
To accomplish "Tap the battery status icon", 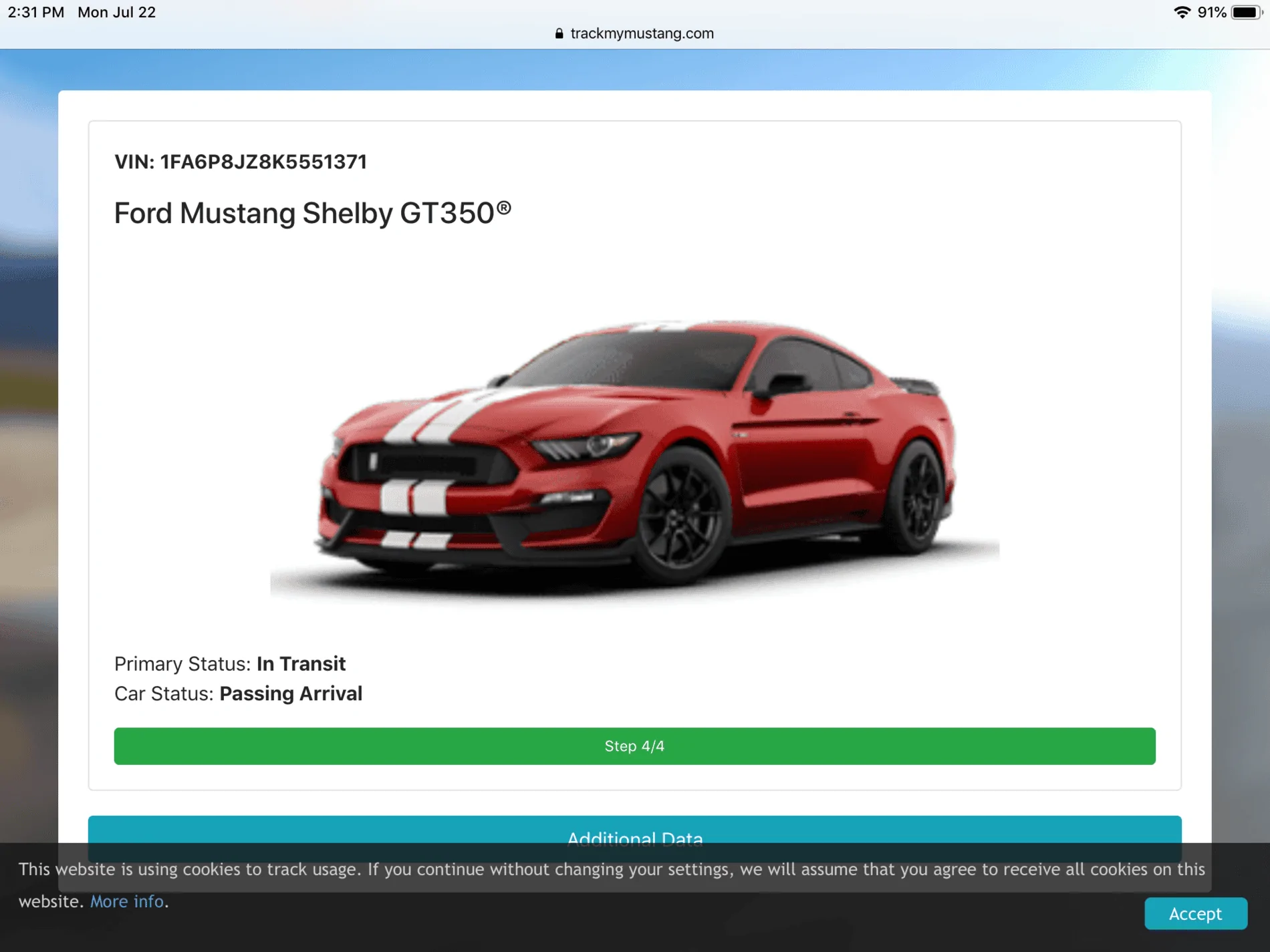I will pos(1247,12).
